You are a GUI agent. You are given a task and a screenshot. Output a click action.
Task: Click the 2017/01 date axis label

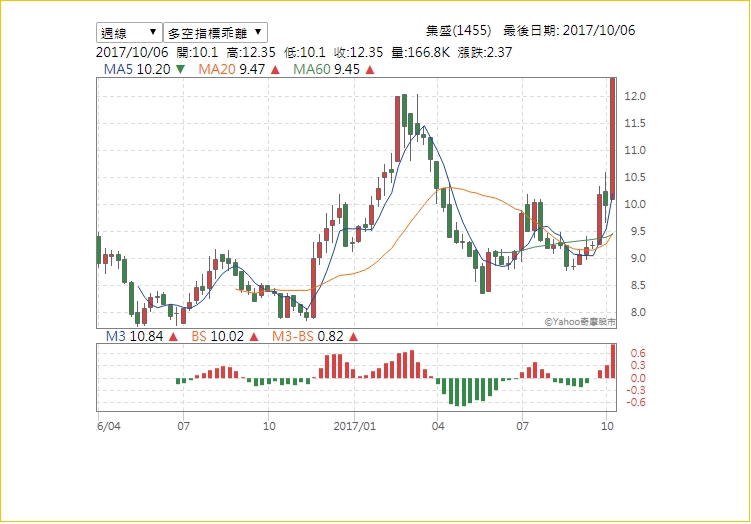coord(354,426)
